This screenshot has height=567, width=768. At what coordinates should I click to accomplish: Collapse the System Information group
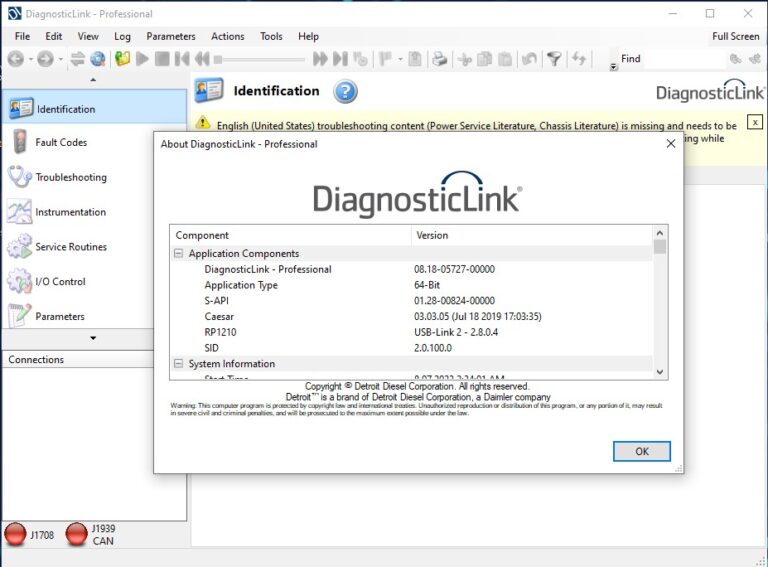[178, 364]
